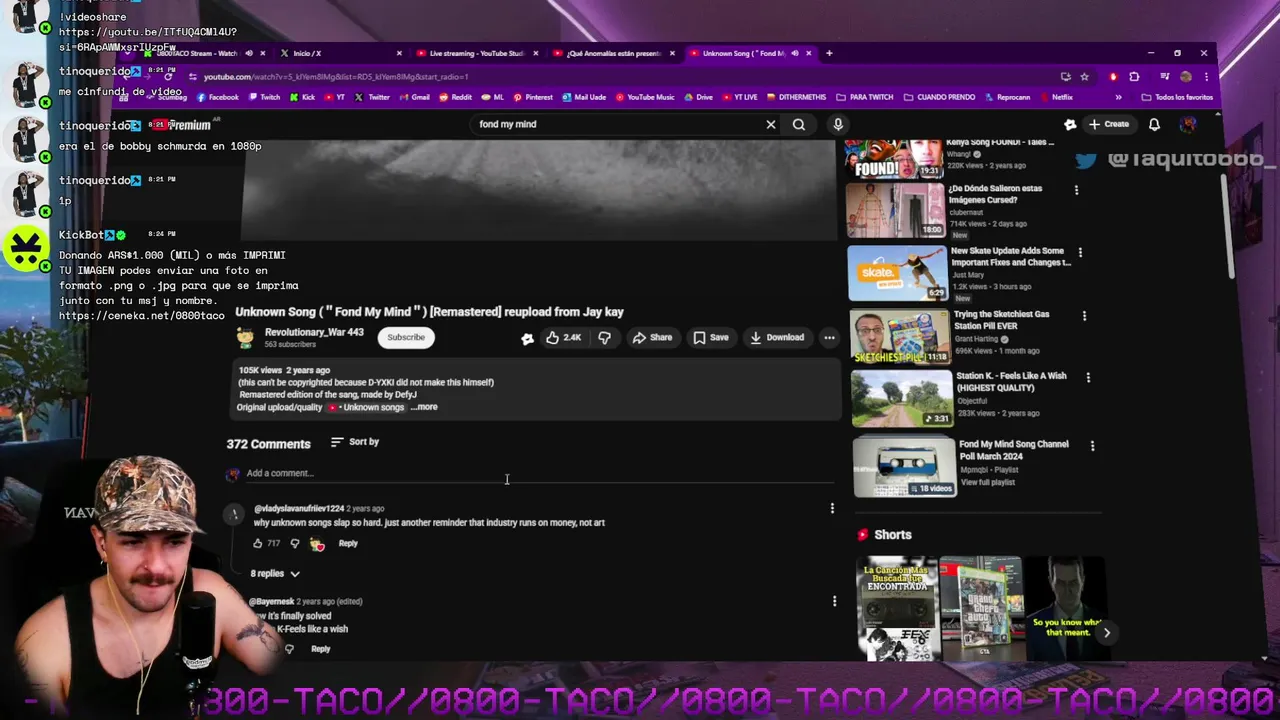Screen dimensions: 1280x720
Task: Click the 'Add a comment...' field
Action: point(540,473)
